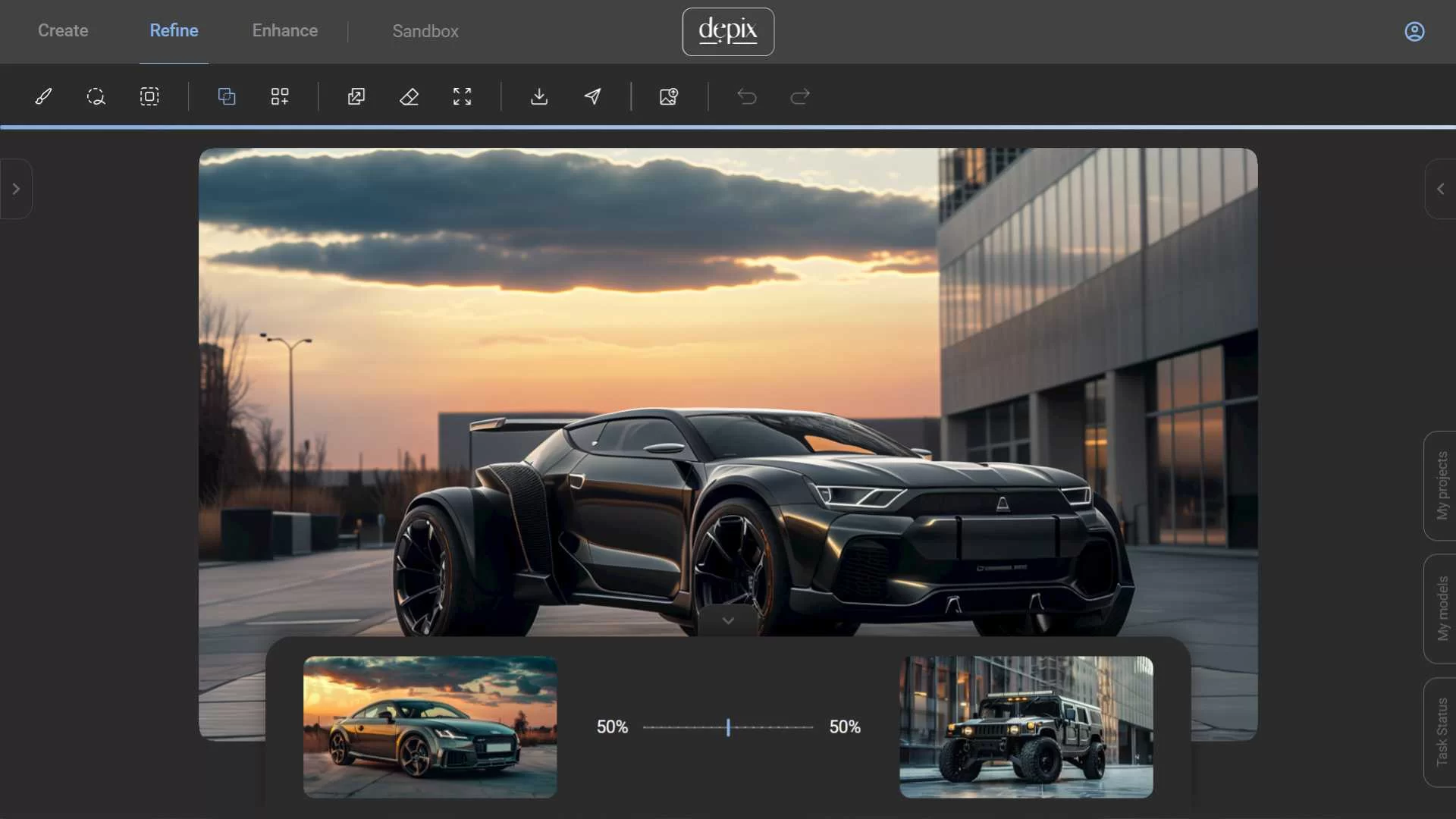Expand the left side panel

(16, 189)
